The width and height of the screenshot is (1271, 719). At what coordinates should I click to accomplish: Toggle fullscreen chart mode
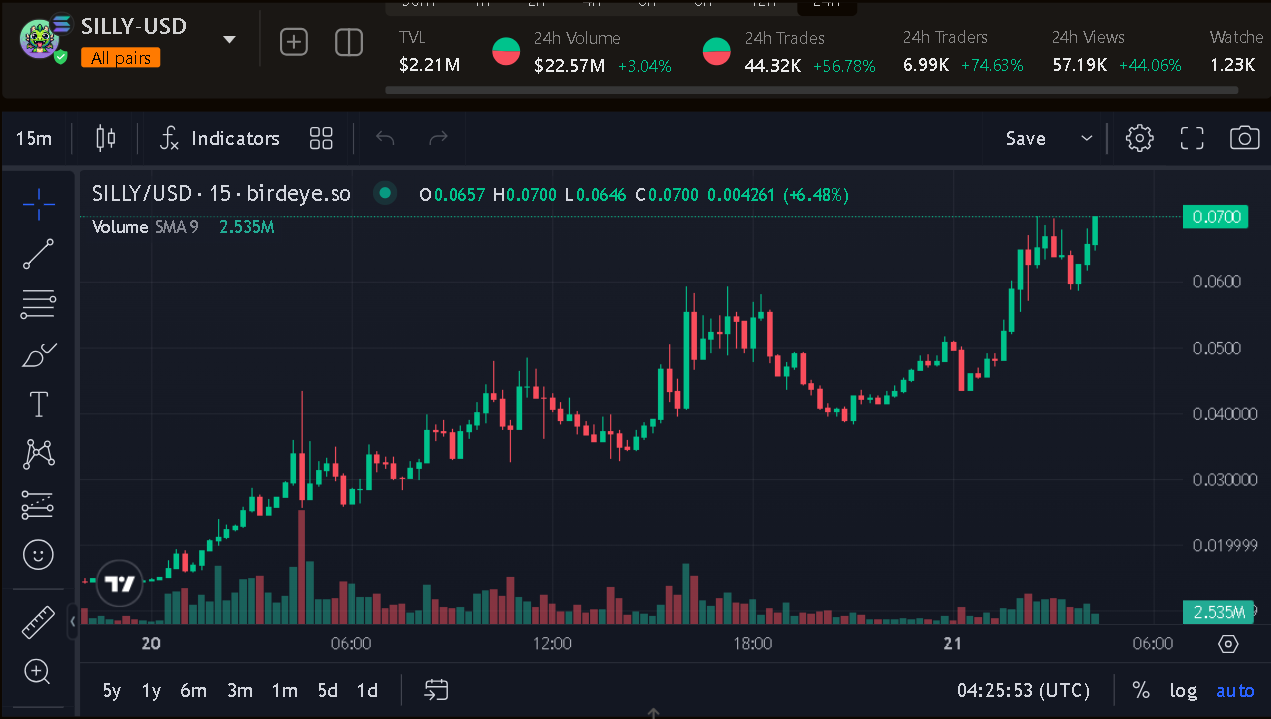[x=1192, y=138]
